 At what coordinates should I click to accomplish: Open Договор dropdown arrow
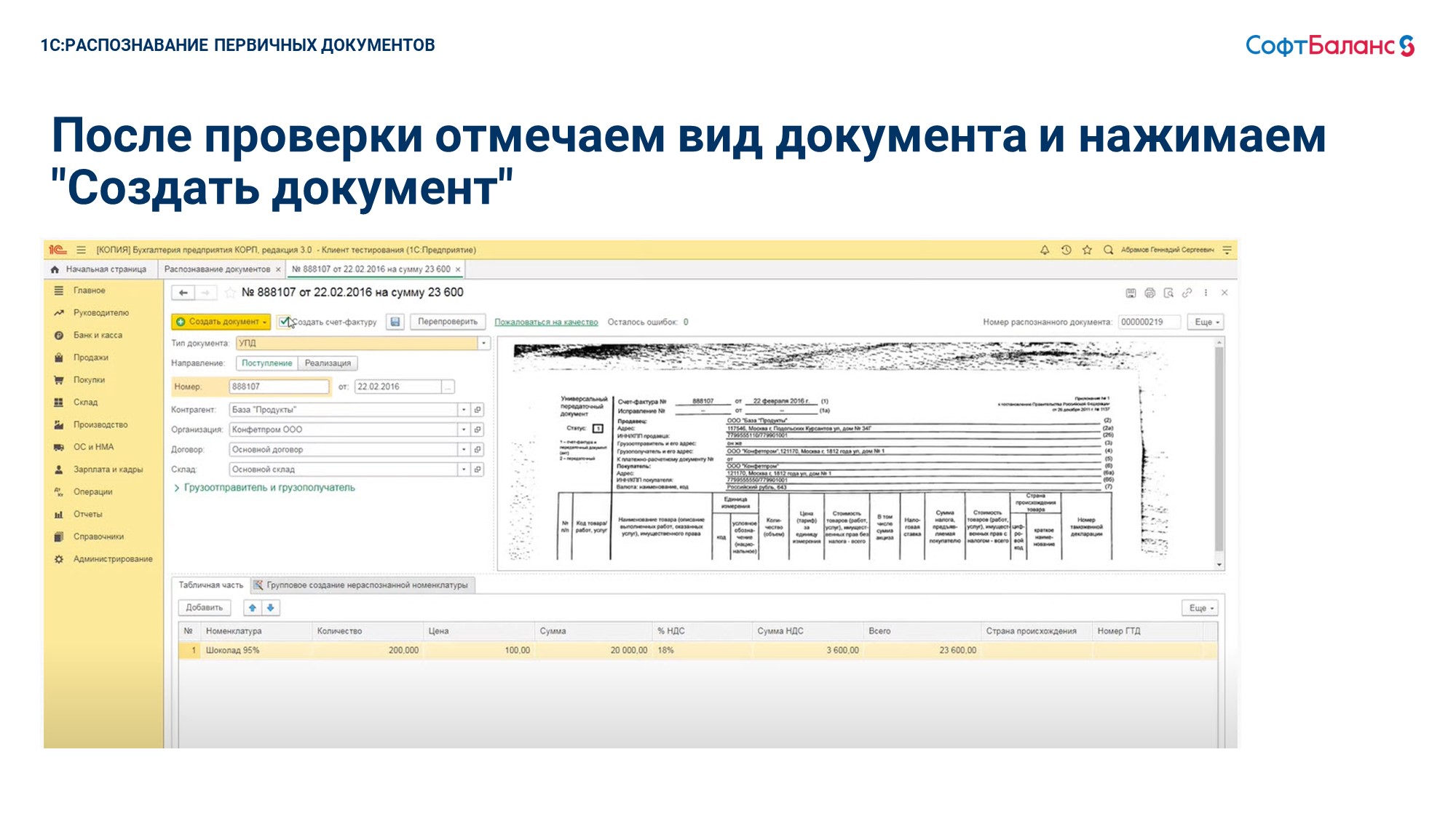coord(464,450)
